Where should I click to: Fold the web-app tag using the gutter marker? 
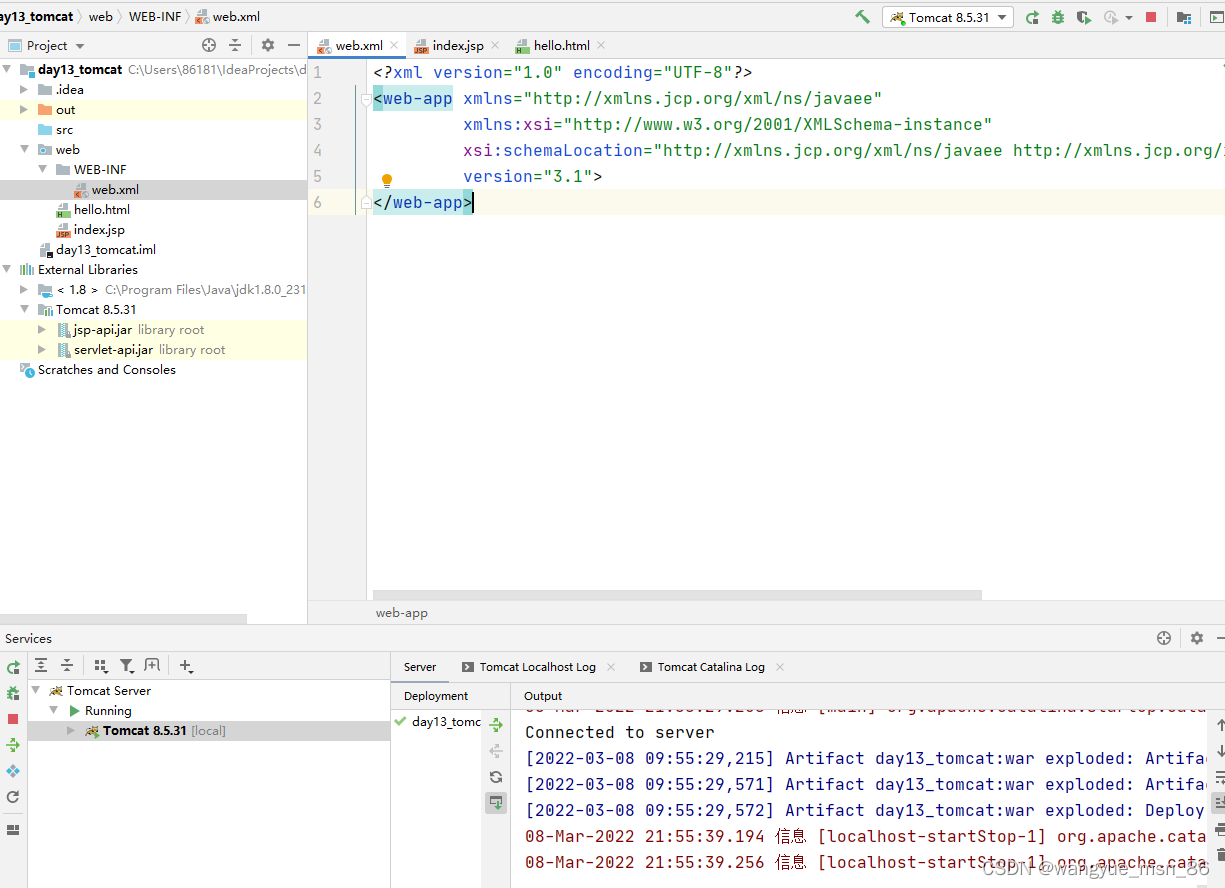(366, 98)
